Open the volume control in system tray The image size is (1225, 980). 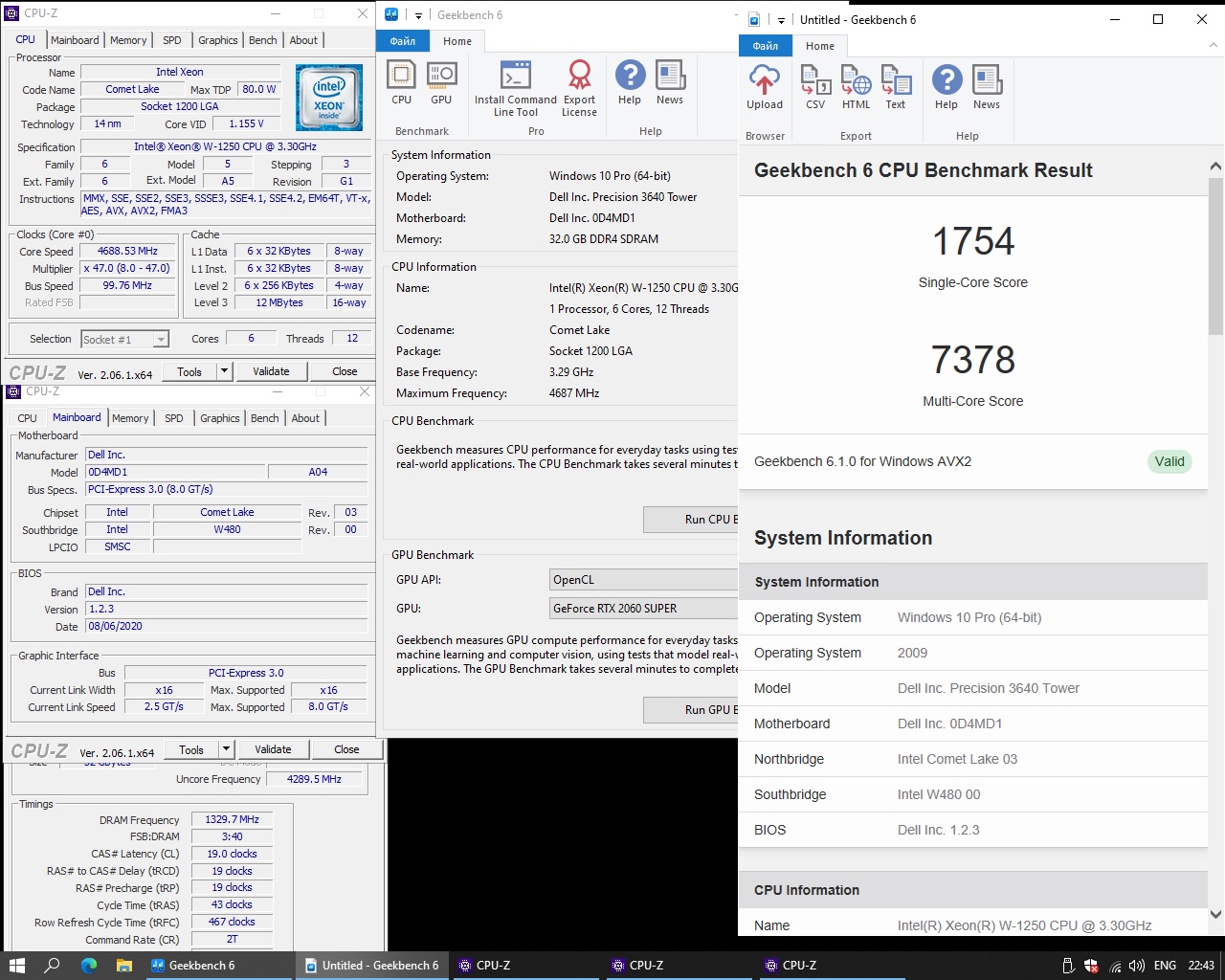(x=1137, y=966)
